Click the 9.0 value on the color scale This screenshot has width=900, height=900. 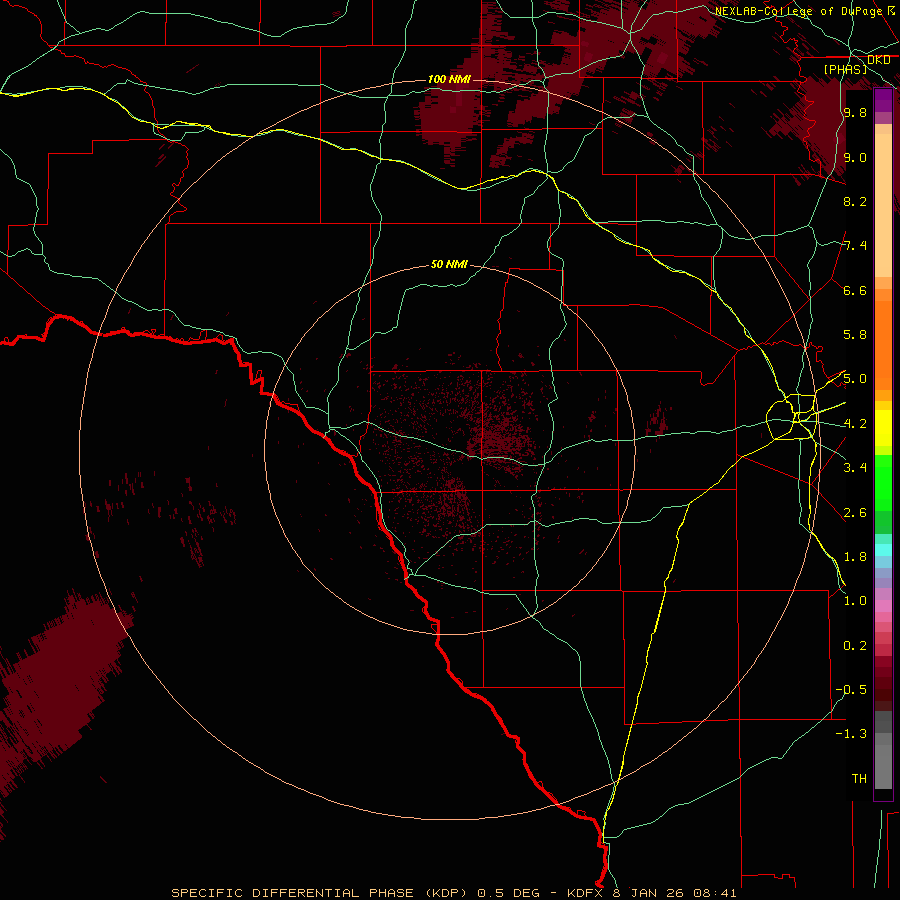click(x=855, y=157)
